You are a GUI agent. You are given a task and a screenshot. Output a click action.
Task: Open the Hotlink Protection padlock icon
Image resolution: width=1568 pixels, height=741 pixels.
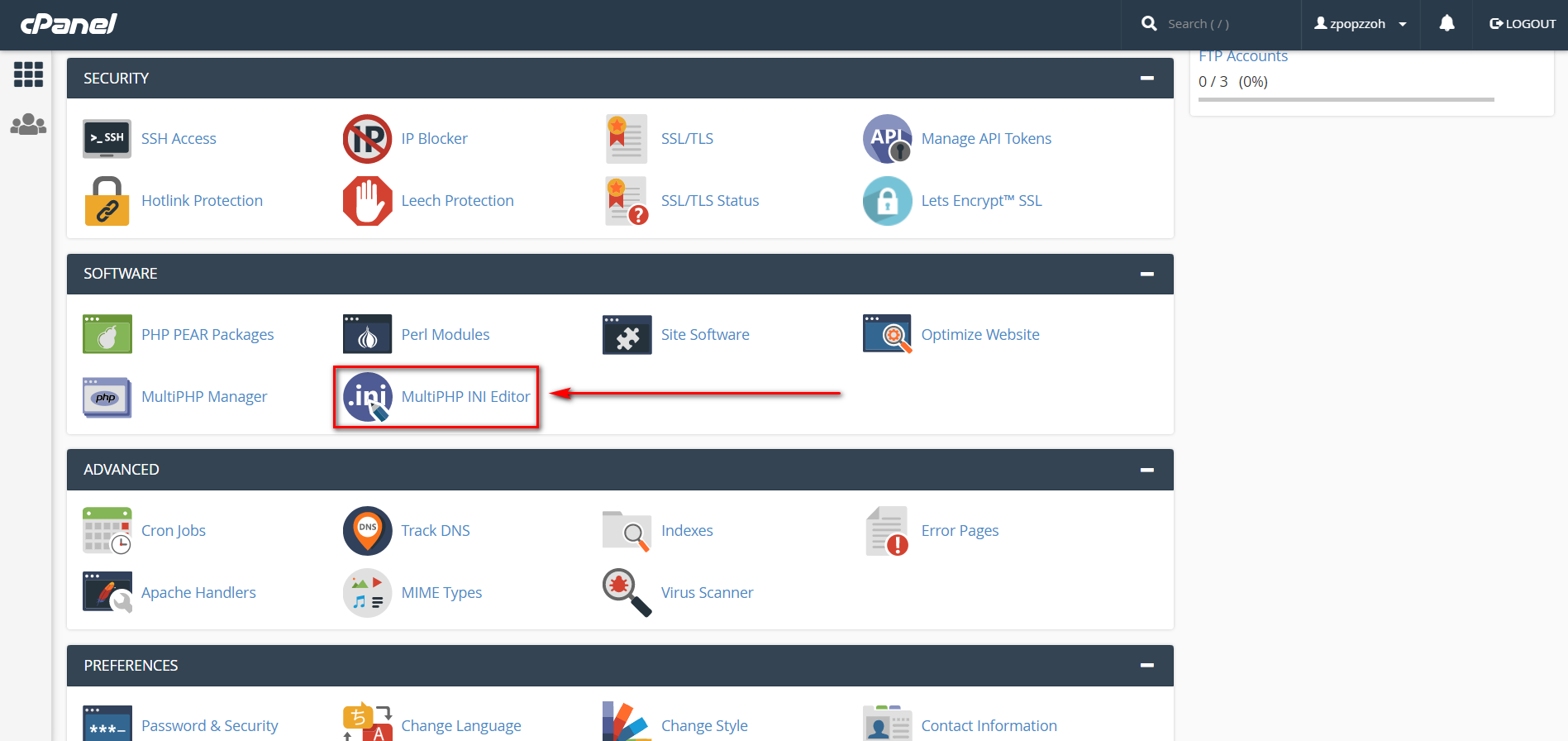pos(107,200)
